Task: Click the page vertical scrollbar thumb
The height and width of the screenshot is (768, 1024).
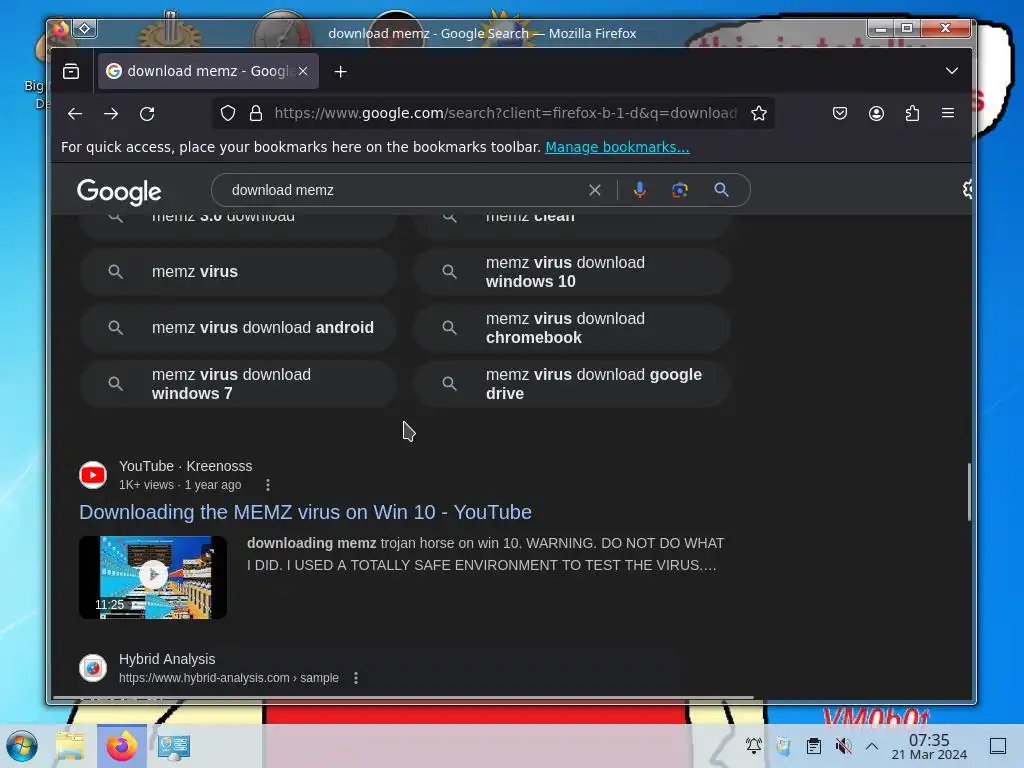Action: [x=969, y=492]
